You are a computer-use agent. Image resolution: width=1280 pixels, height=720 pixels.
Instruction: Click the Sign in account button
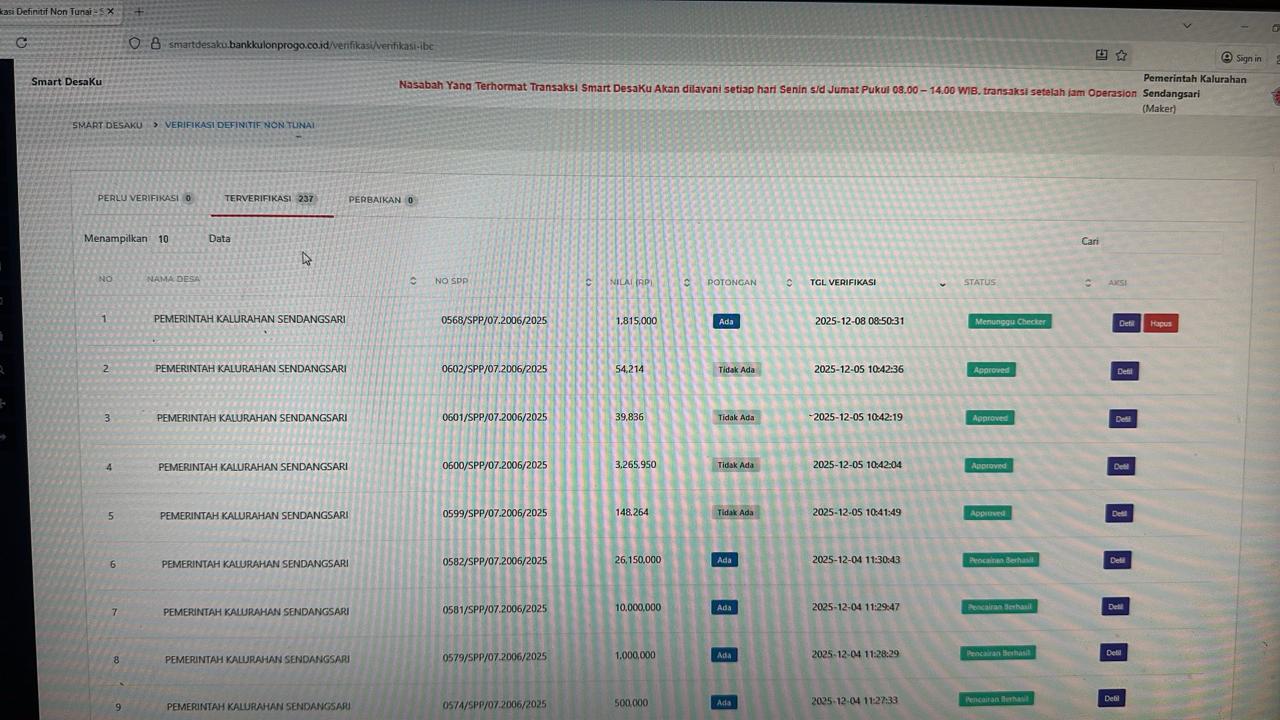1241,58
